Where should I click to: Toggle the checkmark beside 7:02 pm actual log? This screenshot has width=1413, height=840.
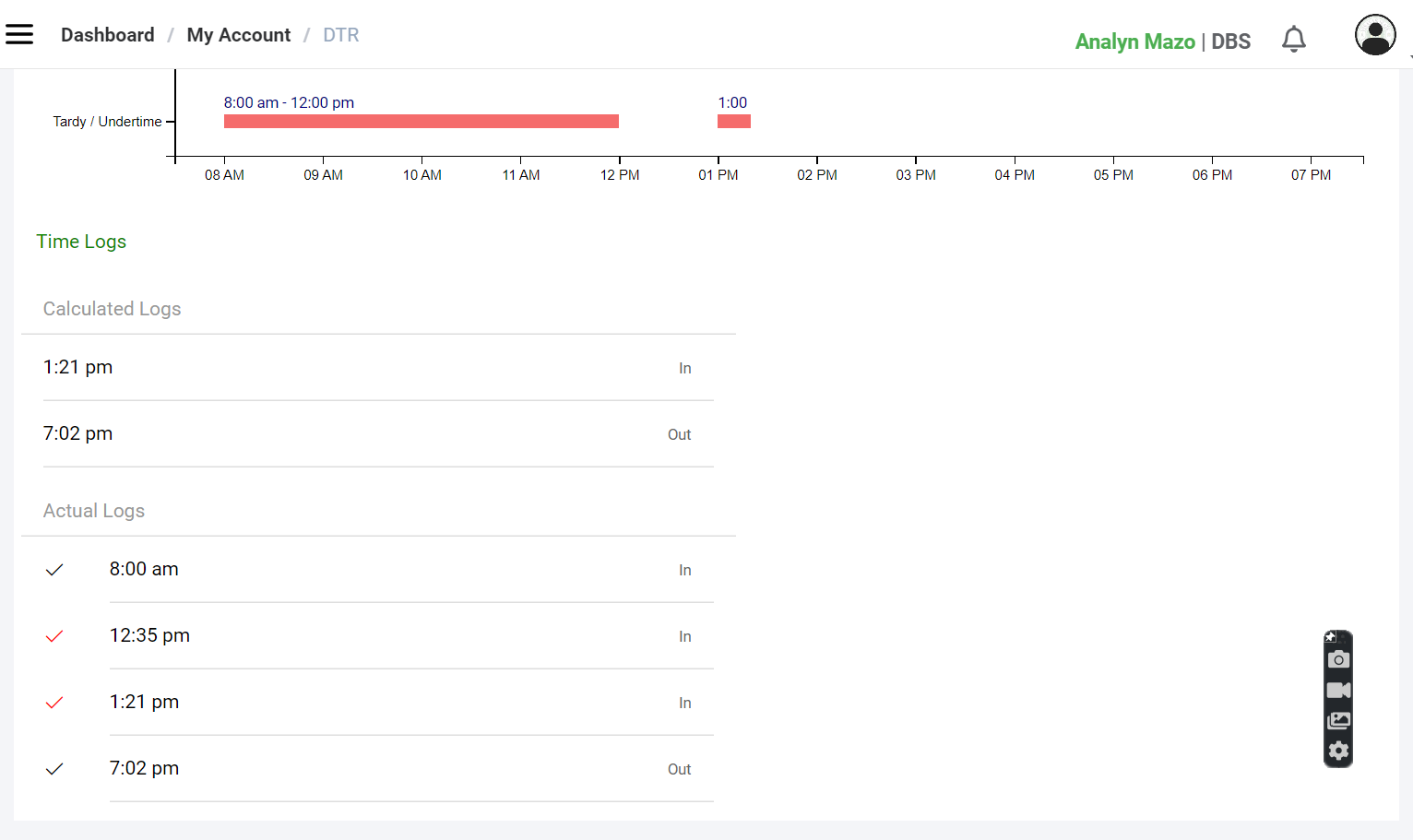tap(54, 769)
